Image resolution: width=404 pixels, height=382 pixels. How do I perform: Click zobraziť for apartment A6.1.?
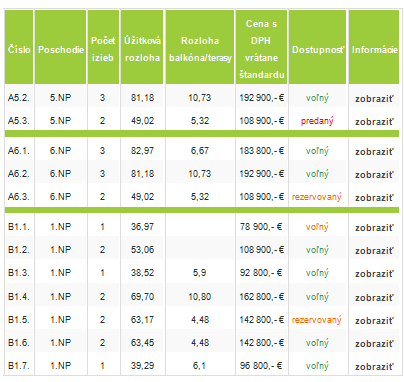[374, 152]
